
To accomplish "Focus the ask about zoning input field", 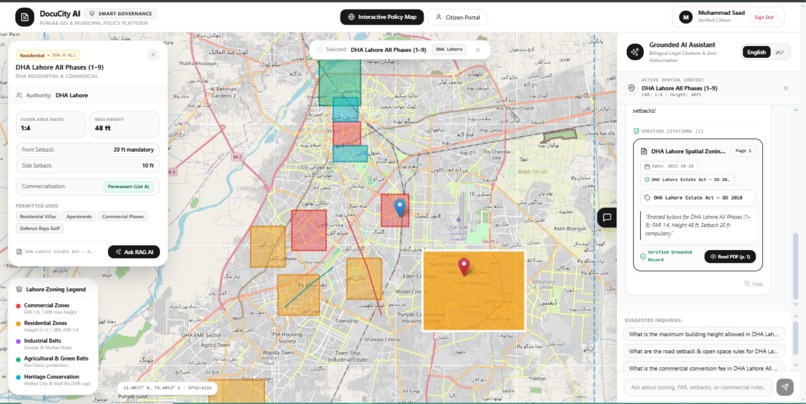I will pyautogui.click(x=698, y=387).
